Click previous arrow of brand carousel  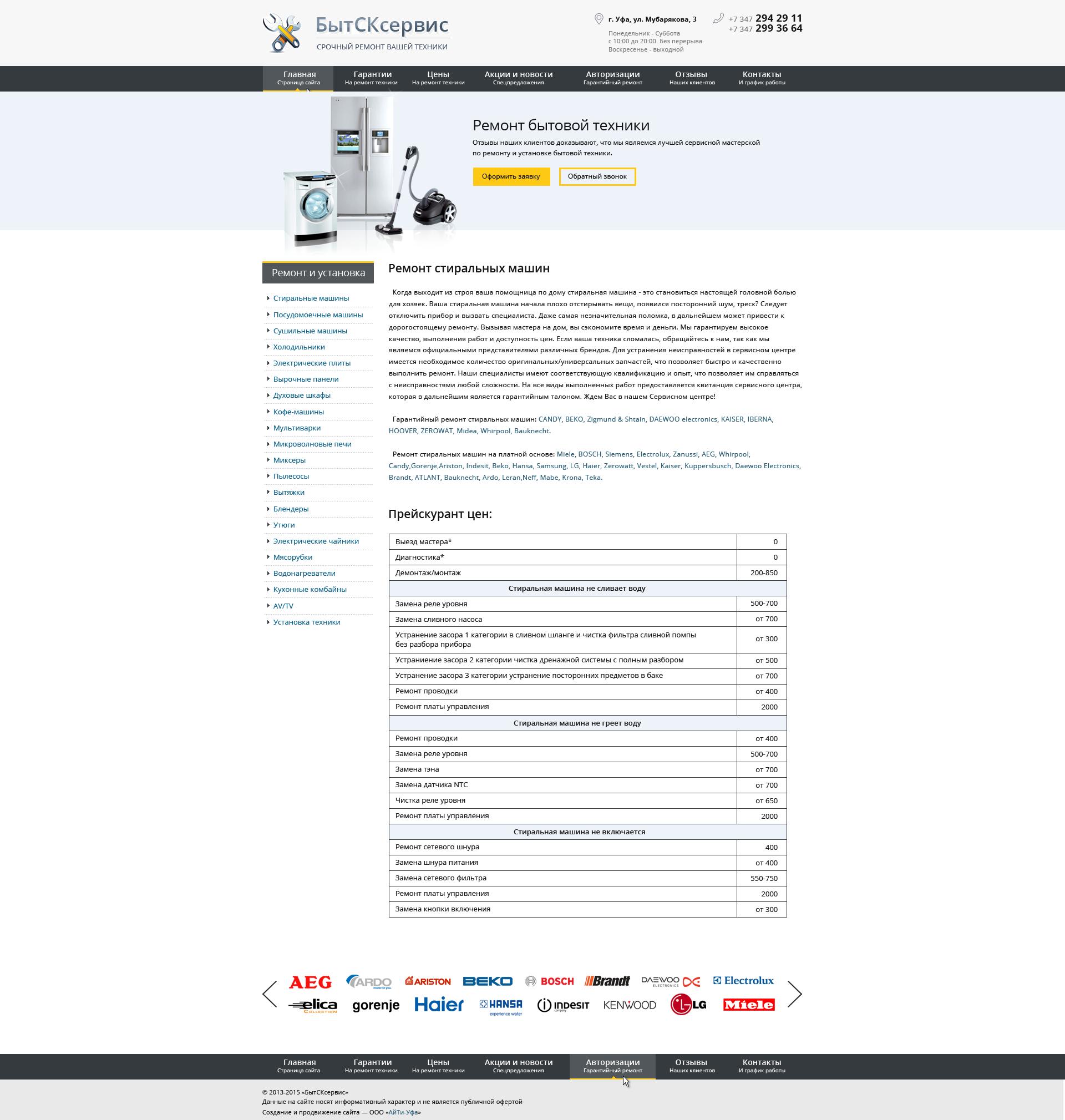(270, 994)
